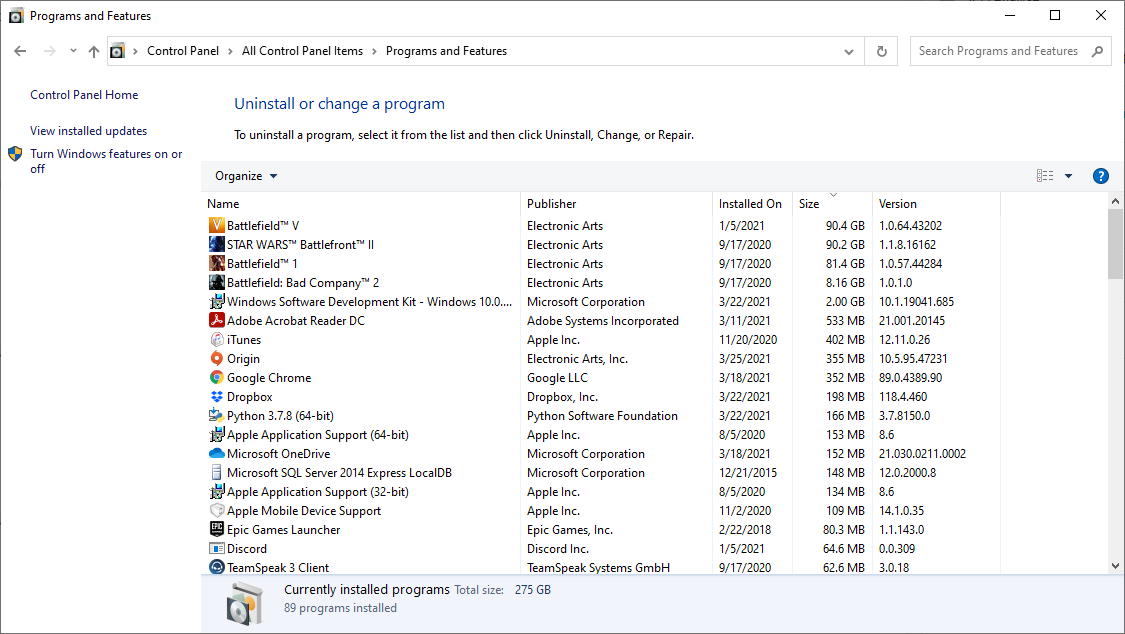Open help with the blue question mark
Image resolution: width=1125 pixels, height=634 pixels.
pos(1100,176)
